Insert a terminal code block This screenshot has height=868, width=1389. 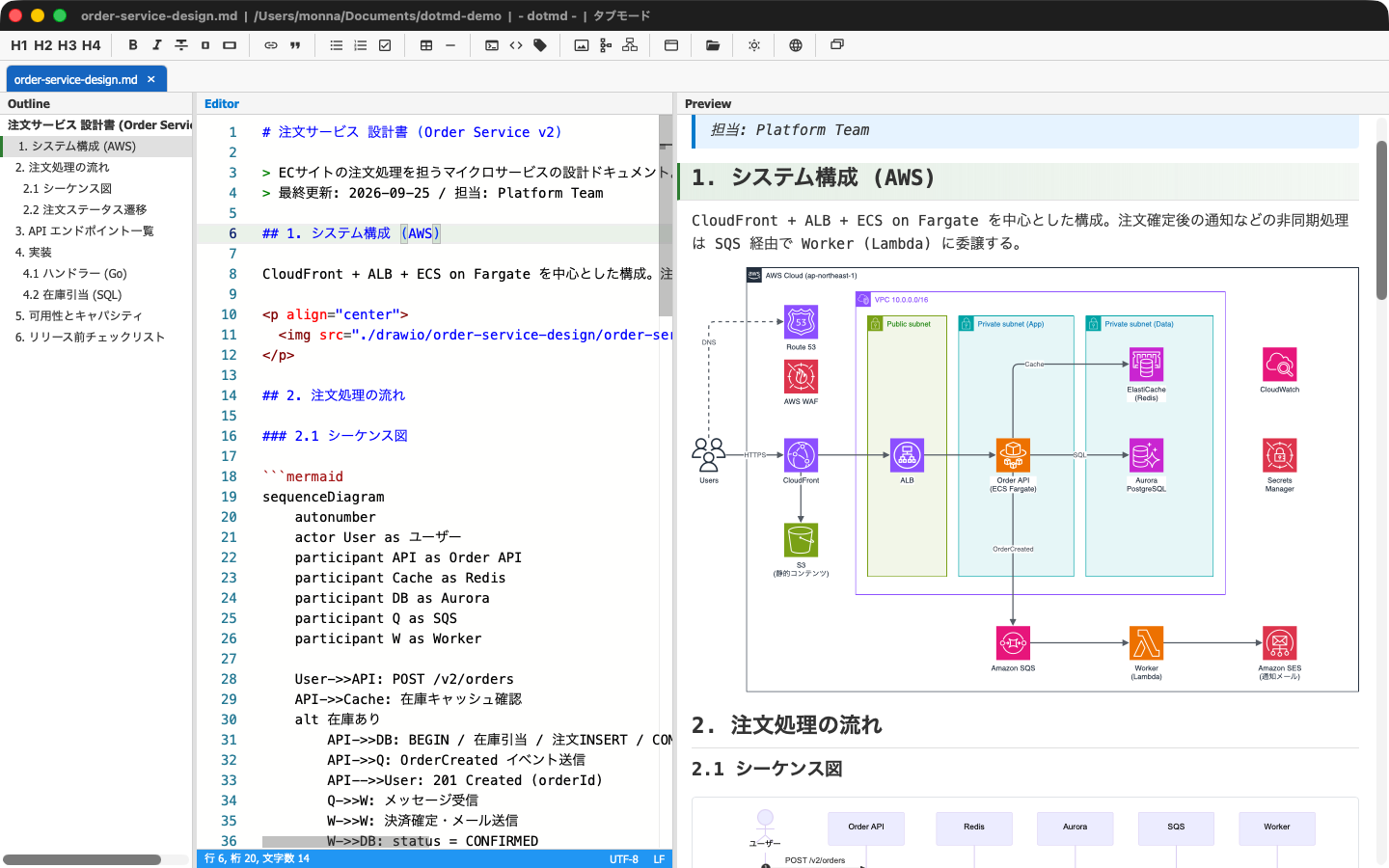coord(492,45)
